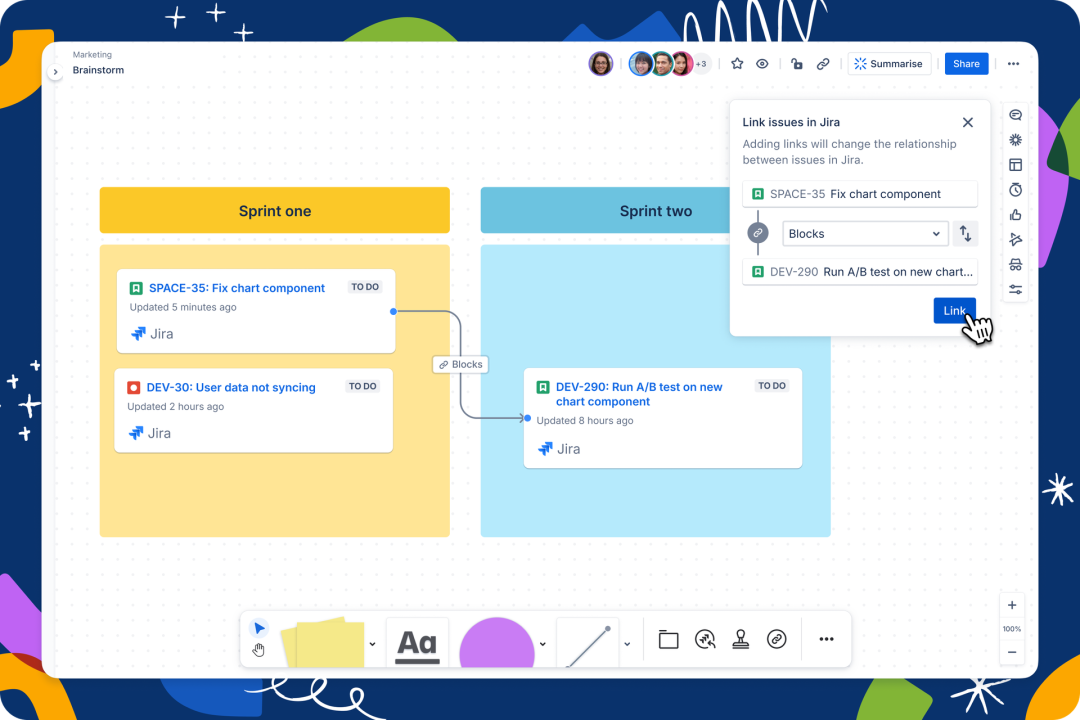Click the Jira logo on SPACE-35 card
Viewport: 1080px width, 720px height.
[x=152, y=333]
